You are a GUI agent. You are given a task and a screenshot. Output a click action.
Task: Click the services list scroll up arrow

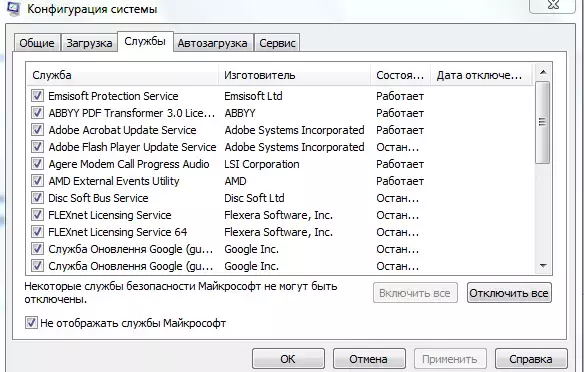(x=543, y=72)
